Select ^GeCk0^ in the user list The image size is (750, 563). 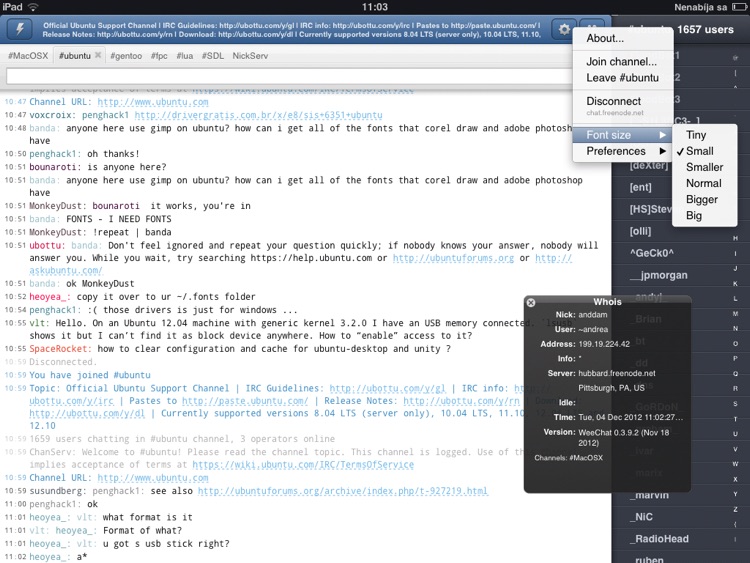pyautogui.click(x=652, y=253)
